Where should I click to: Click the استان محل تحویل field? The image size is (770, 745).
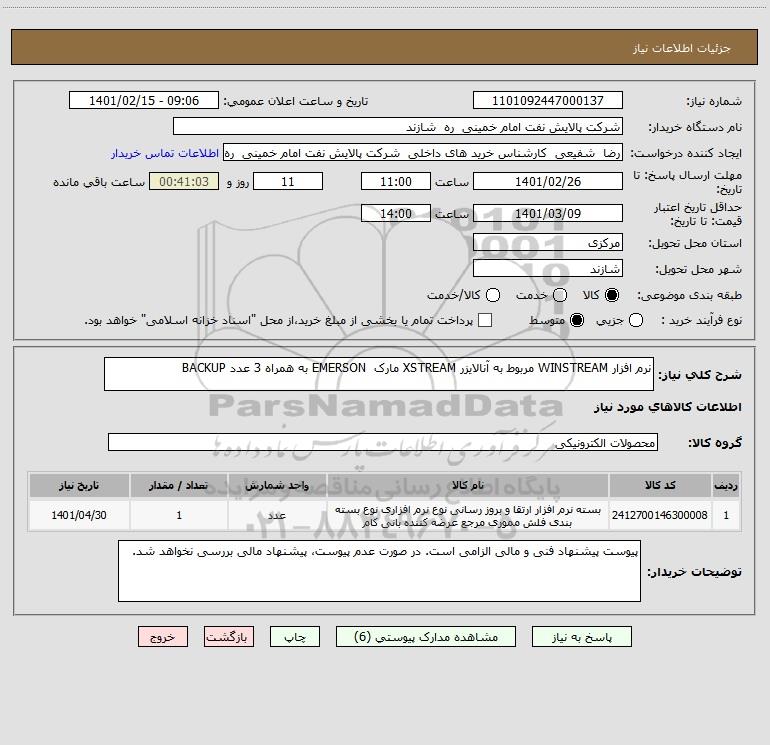[548, 243]
